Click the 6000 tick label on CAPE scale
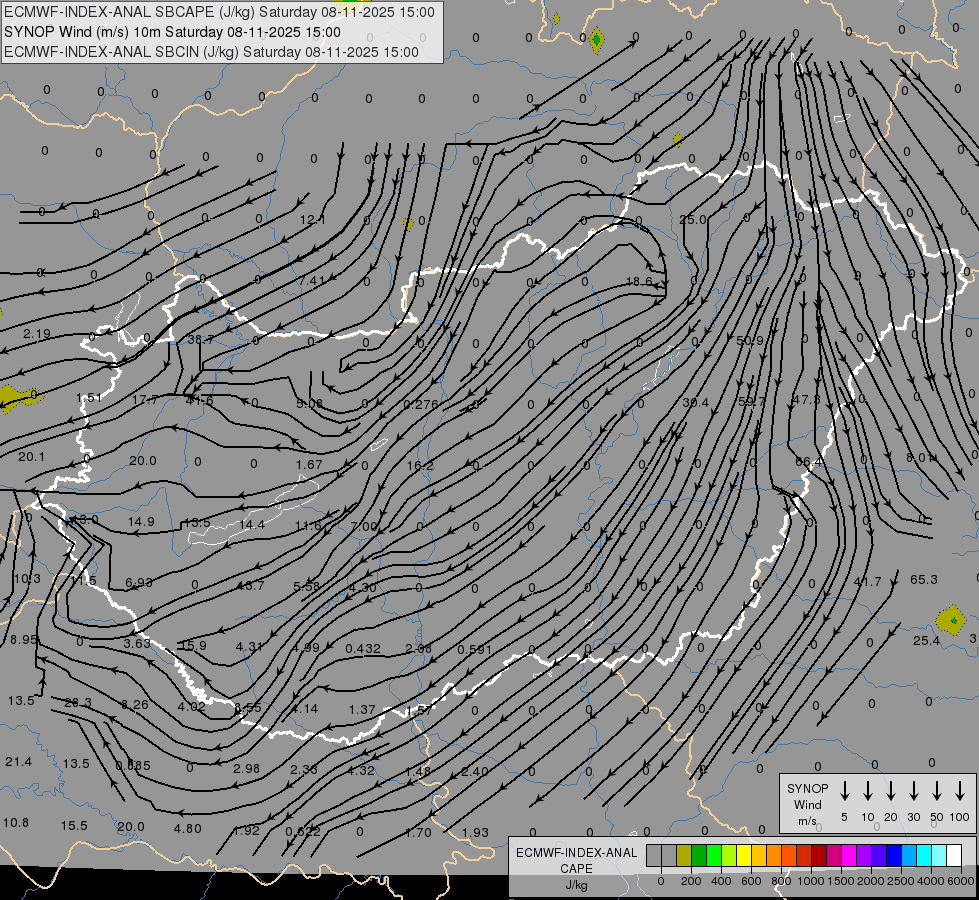Viewport: 979px width, 900px height. pos(962,881)
